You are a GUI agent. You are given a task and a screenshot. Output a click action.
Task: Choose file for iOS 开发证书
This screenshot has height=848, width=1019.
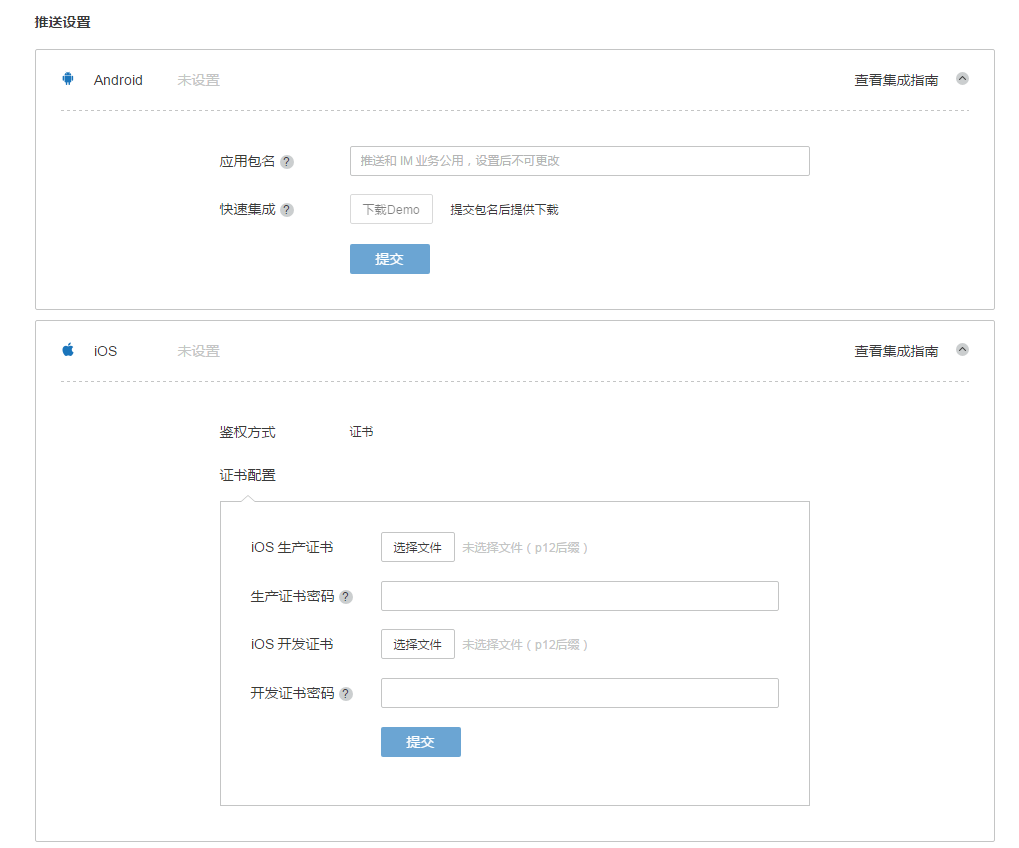click(x=418, y=644)
